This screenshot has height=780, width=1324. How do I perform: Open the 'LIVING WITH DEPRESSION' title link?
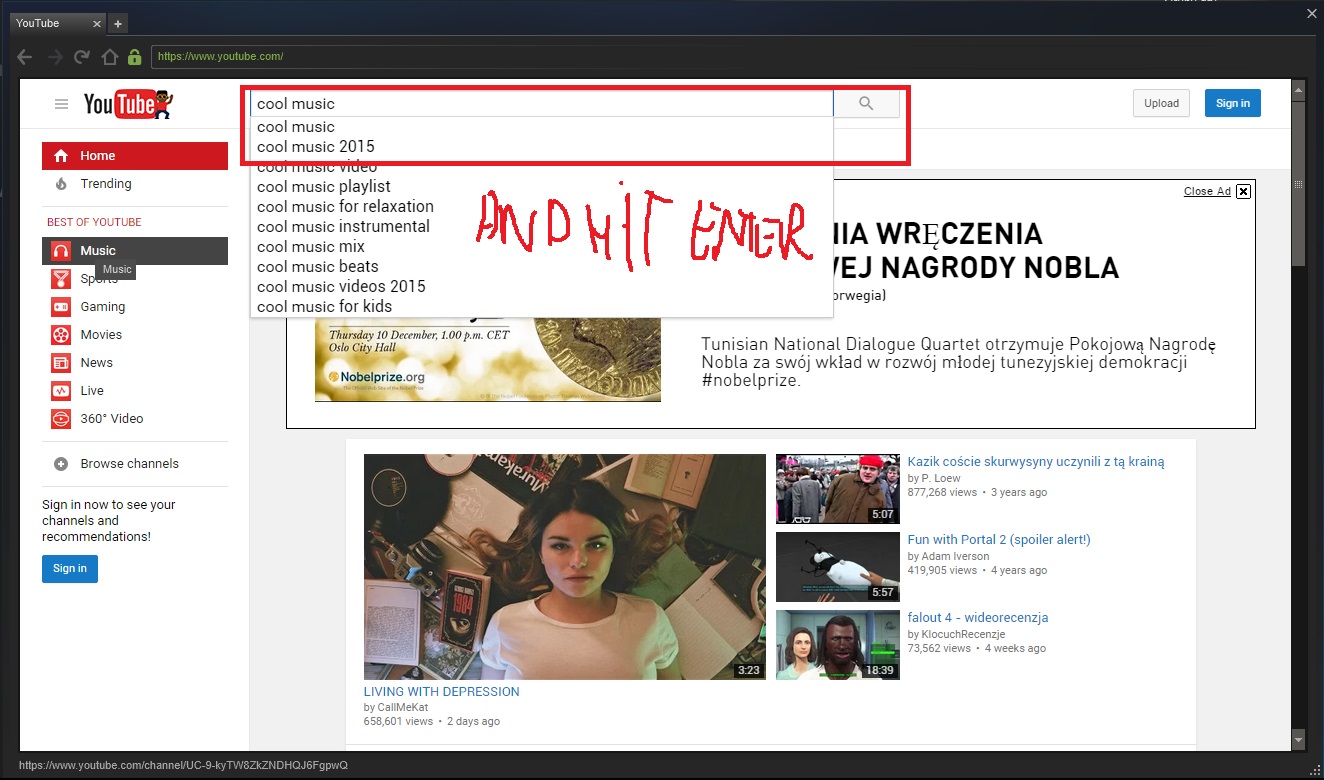442,692
